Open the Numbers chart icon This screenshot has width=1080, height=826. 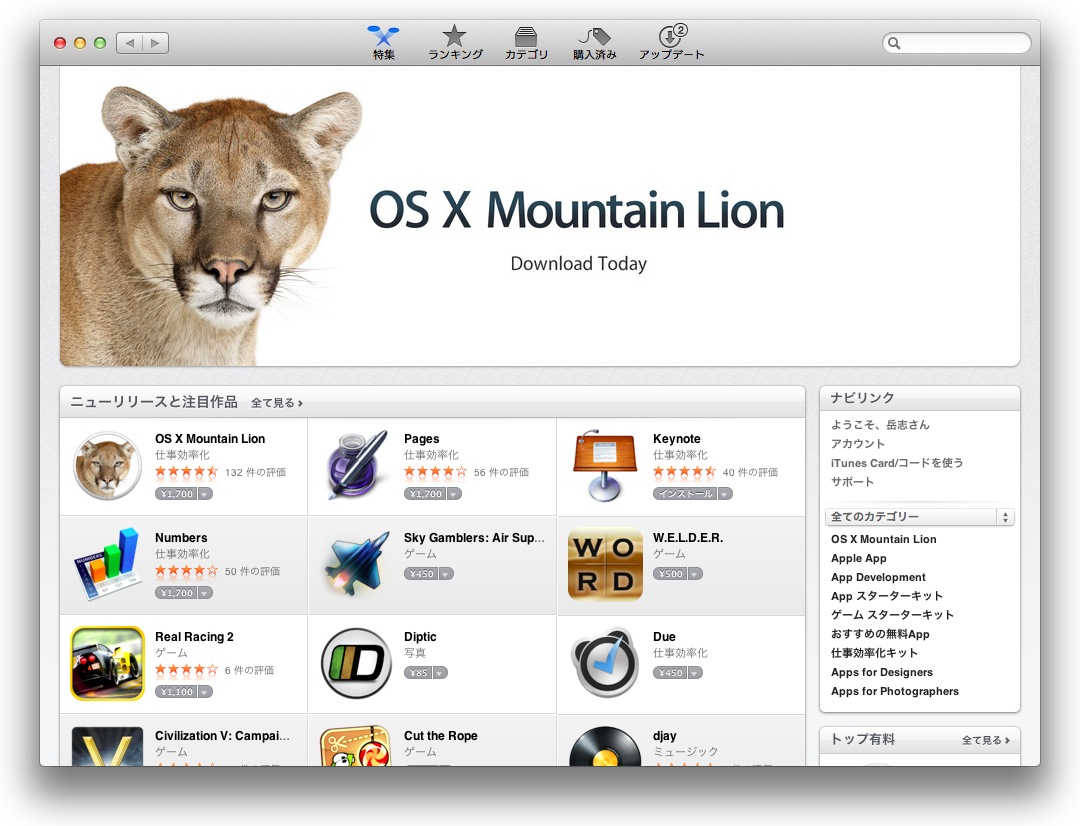click(x=107, y=565)
